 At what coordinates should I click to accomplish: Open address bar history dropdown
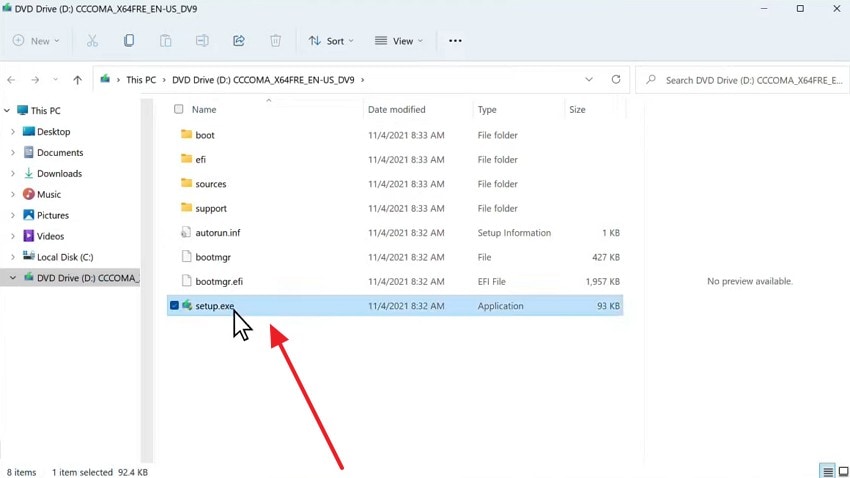589,80
